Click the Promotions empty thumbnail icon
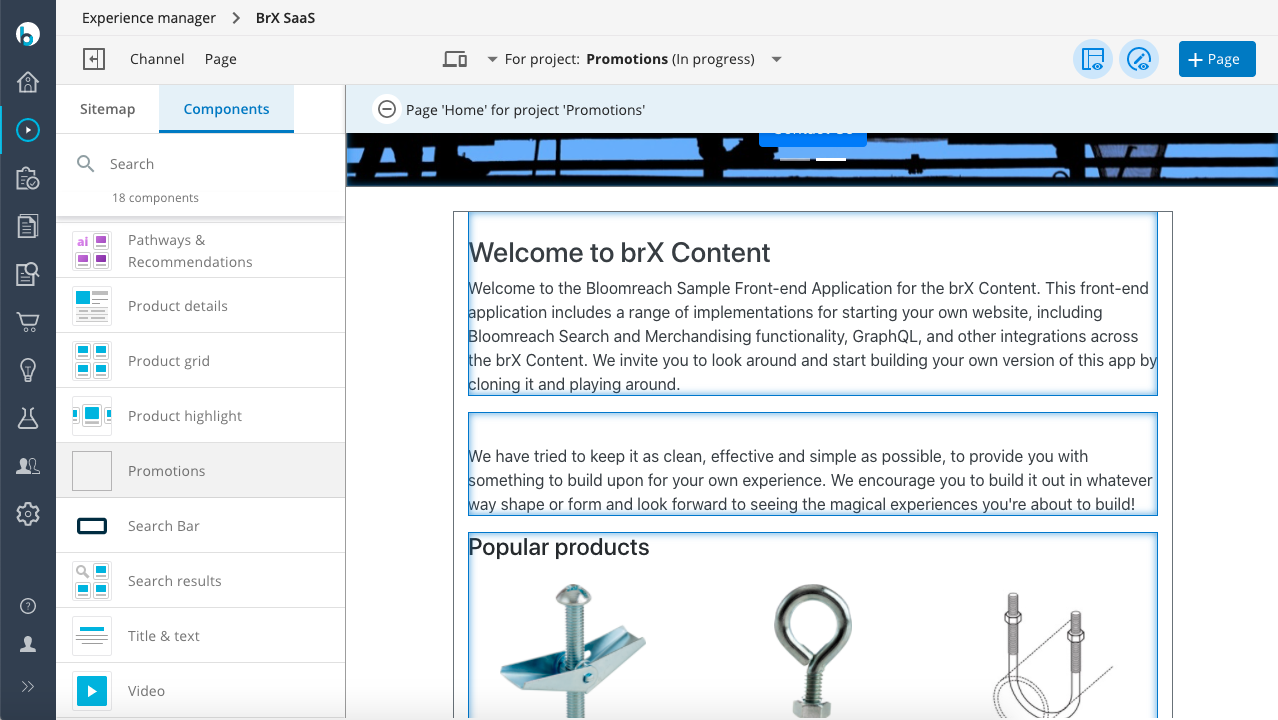The width and height of the screenshot is (1278, 720). click(92, 471)
